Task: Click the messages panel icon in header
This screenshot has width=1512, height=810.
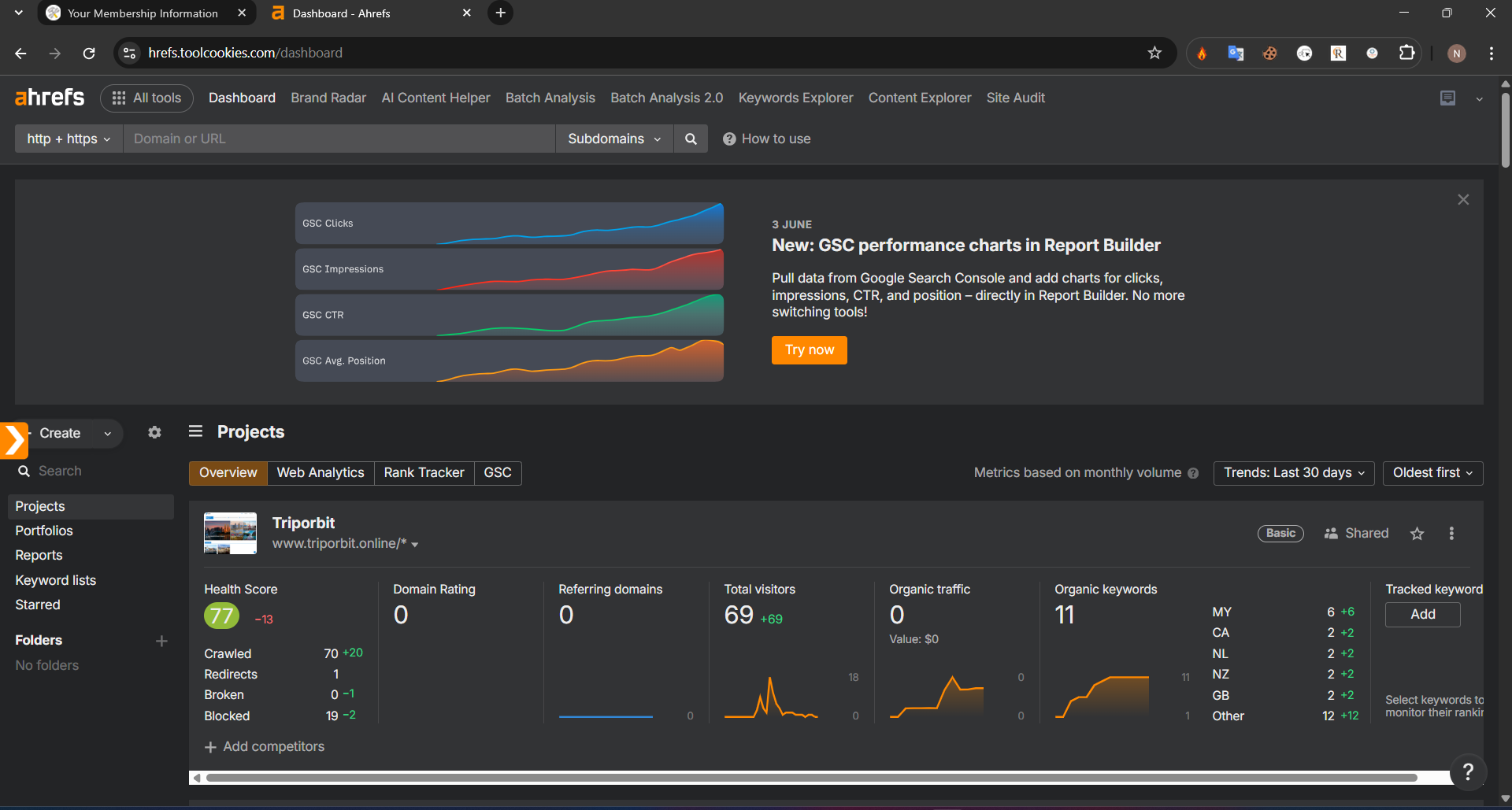Action: [x=1447, y=98]
